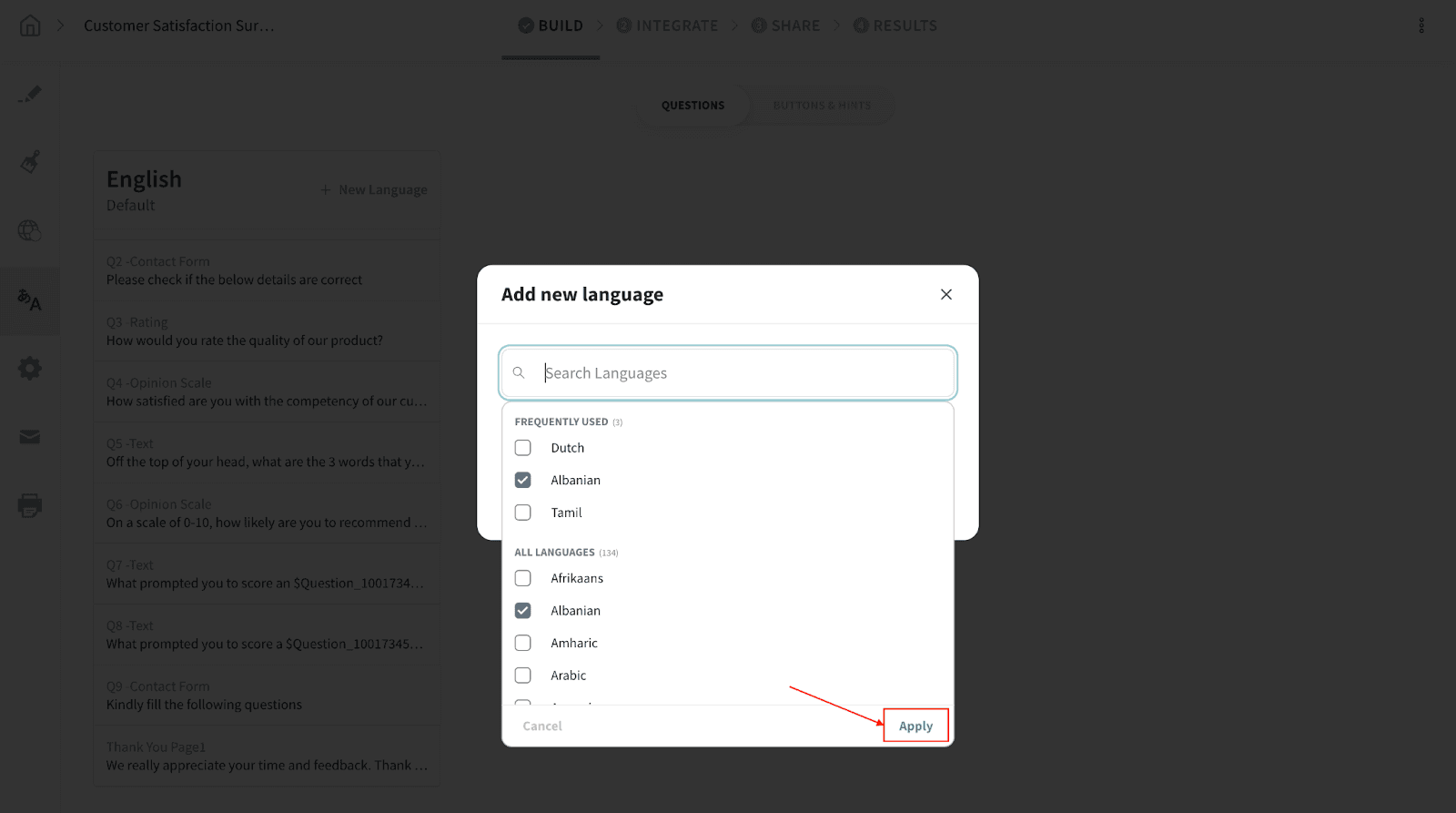Uncheck Albanian under All Languages
Image resolution: width=1456 pixels, height=813 pixels.
[x=523, y=611]
